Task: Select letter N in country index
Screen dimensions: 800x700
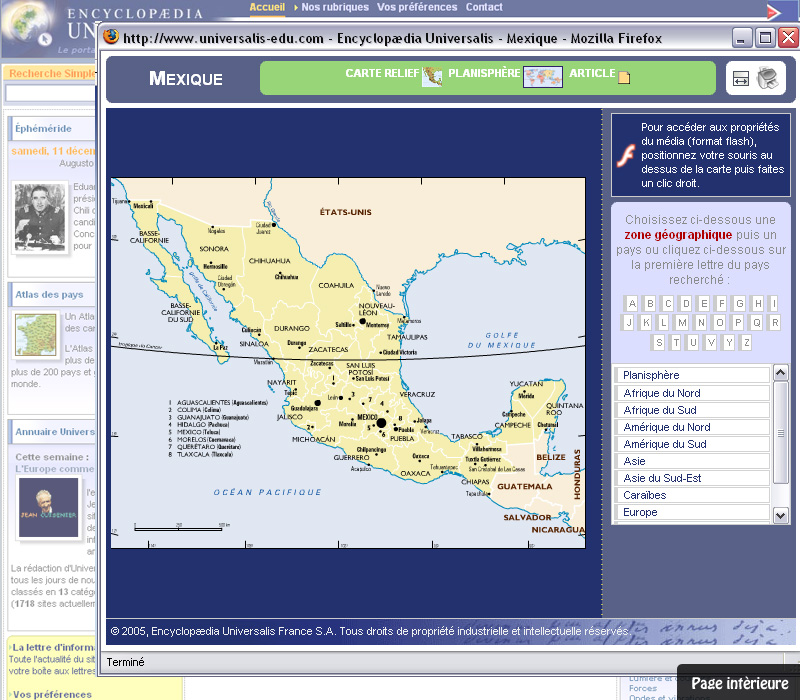Action: click(x=702, y=322)
